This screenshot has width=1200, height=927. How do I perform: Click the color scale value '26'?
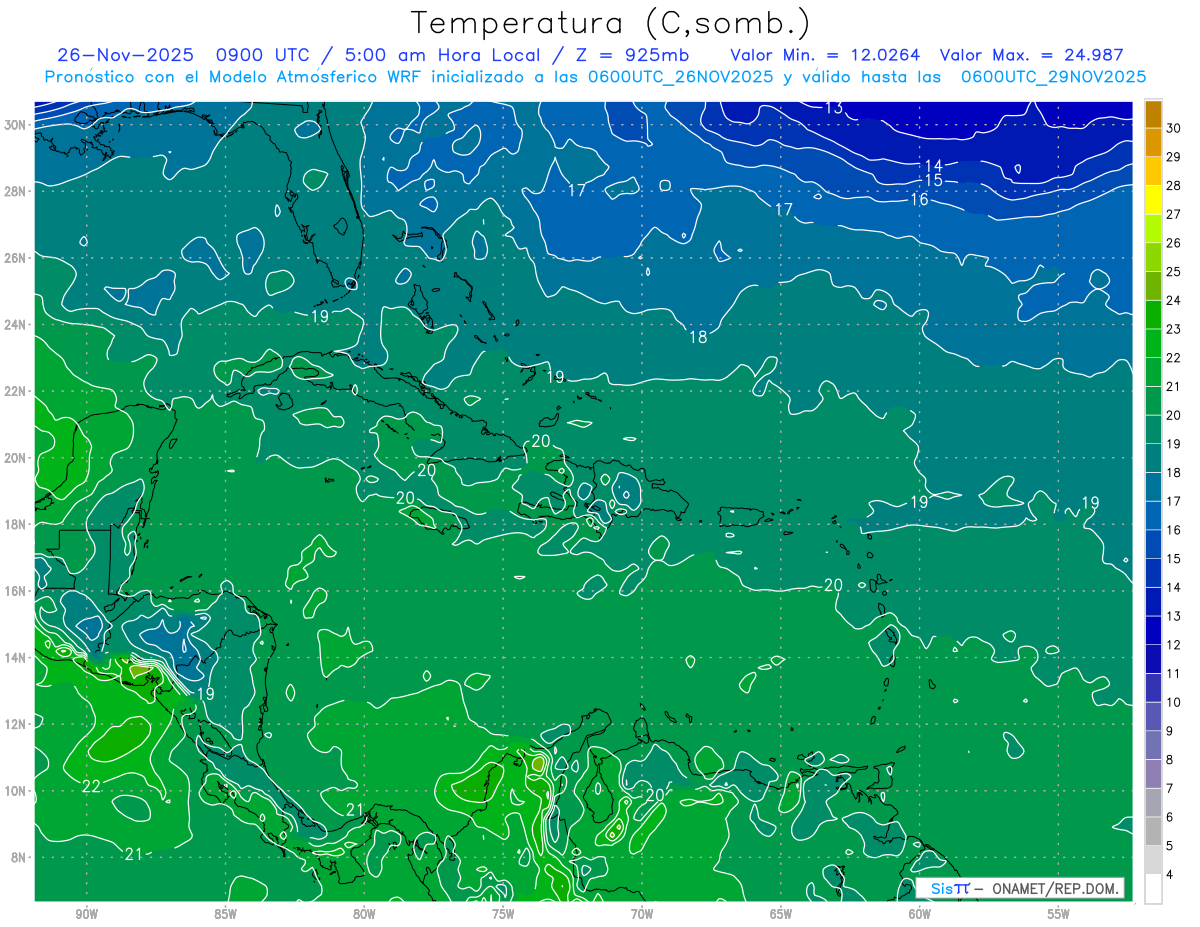coord(1174,243)
